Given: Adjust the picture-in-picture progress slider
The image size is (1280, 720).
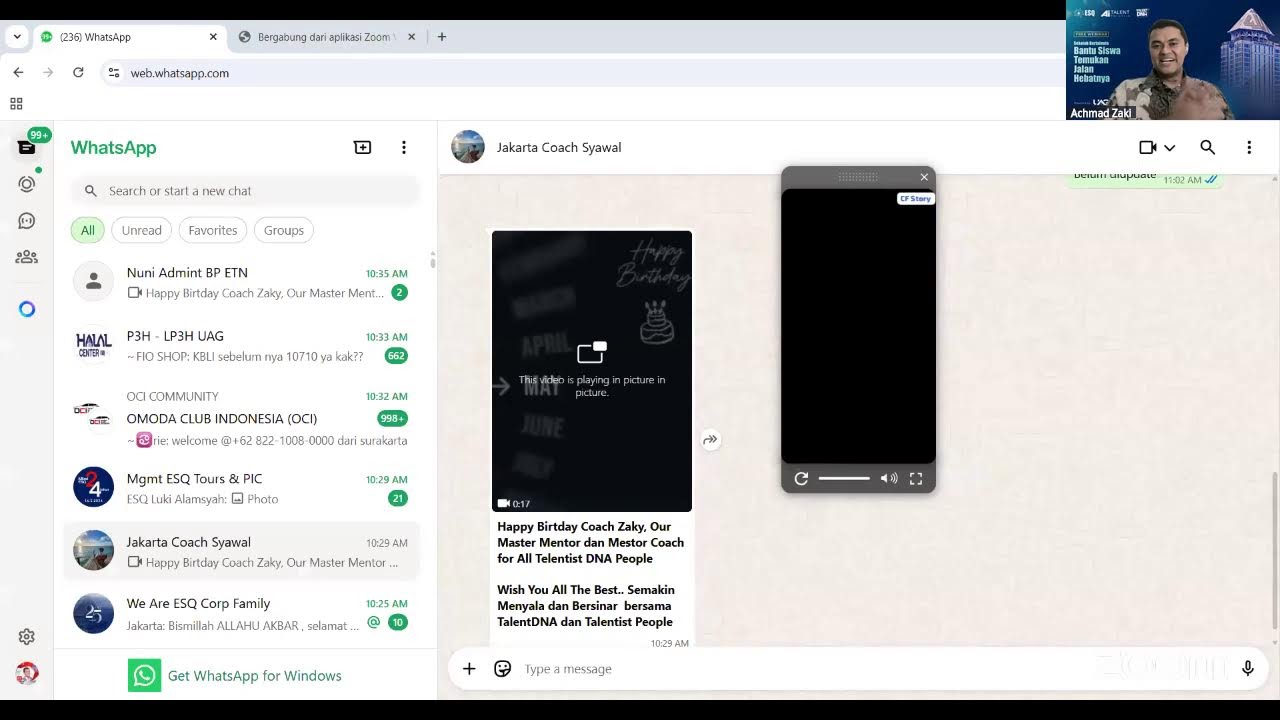Looking at the screenshot, I should pos(844,479).
